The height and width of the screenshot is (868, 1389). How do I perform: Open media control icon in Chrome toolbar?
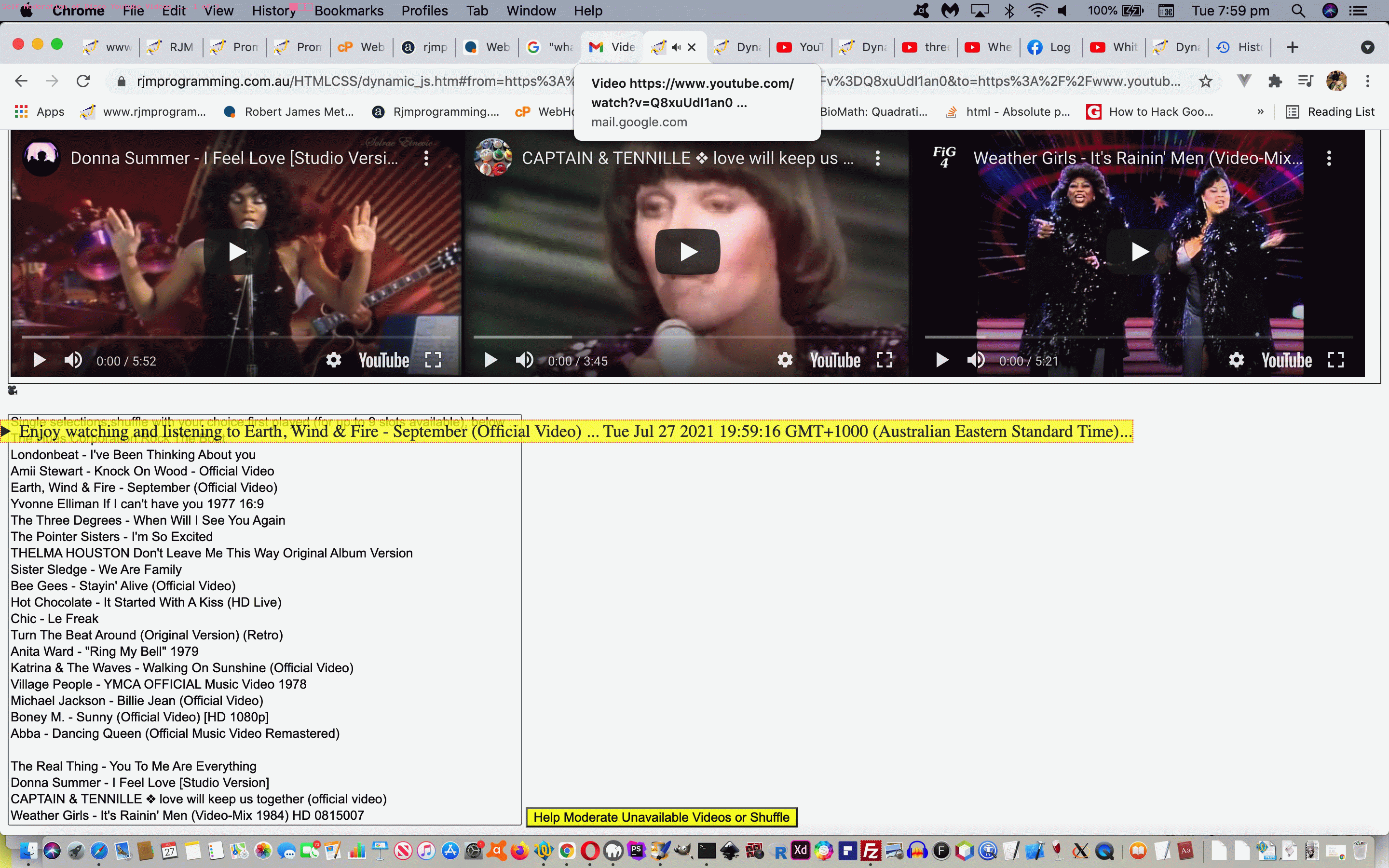coord(1305,81)
